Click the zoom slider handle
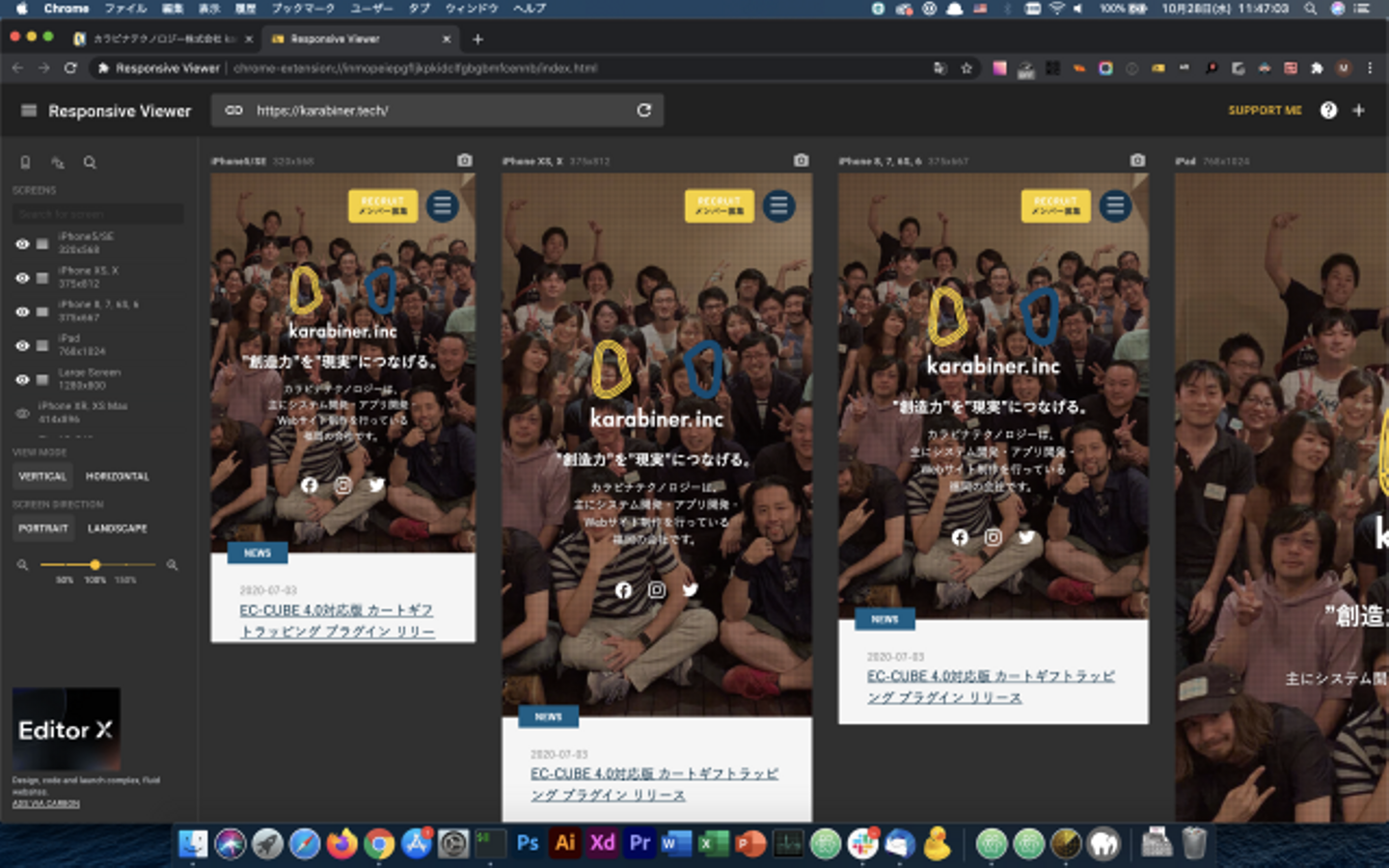 (x=95, y=565)
